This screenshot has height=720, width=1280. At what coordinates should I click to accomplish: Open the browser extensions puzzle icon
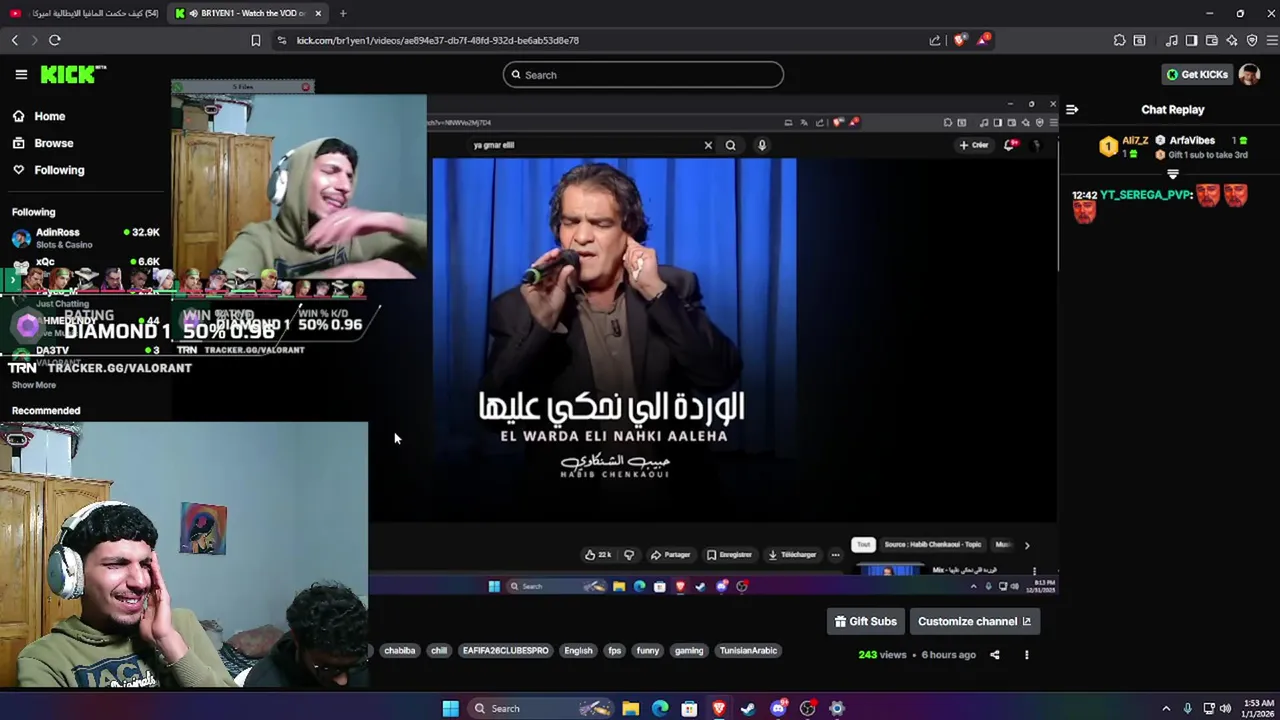click(x=1119, y=40)
